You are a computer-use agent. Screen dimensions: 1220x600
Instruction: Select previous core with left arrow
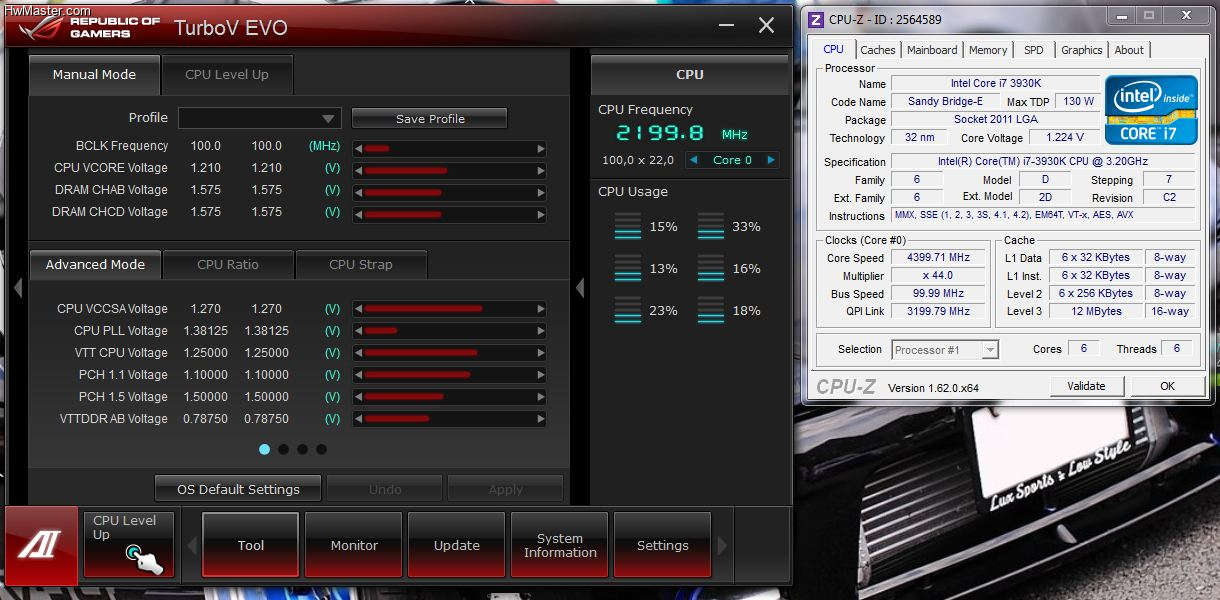click(x=694, y=160)
